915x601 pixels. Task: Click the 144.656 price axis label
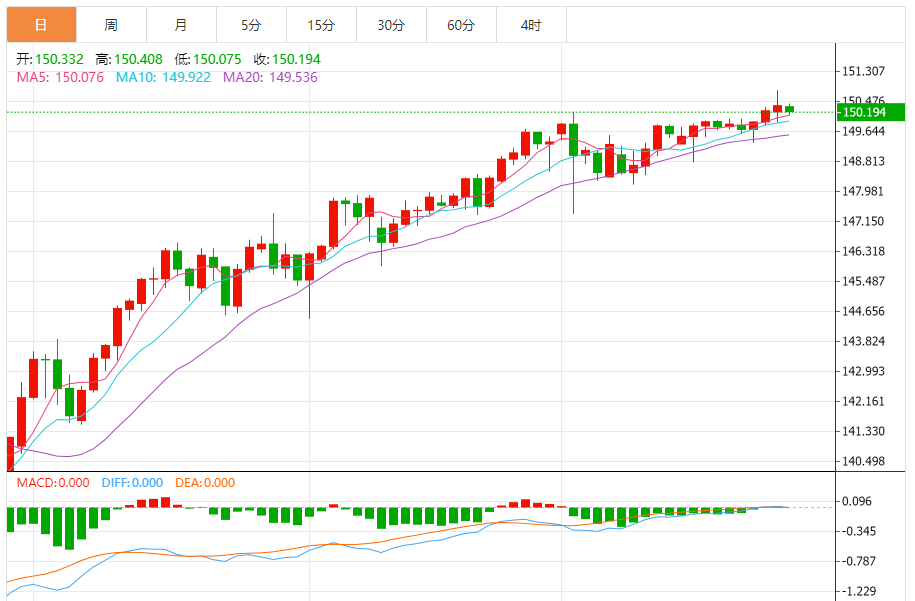(x=863, y=312)
